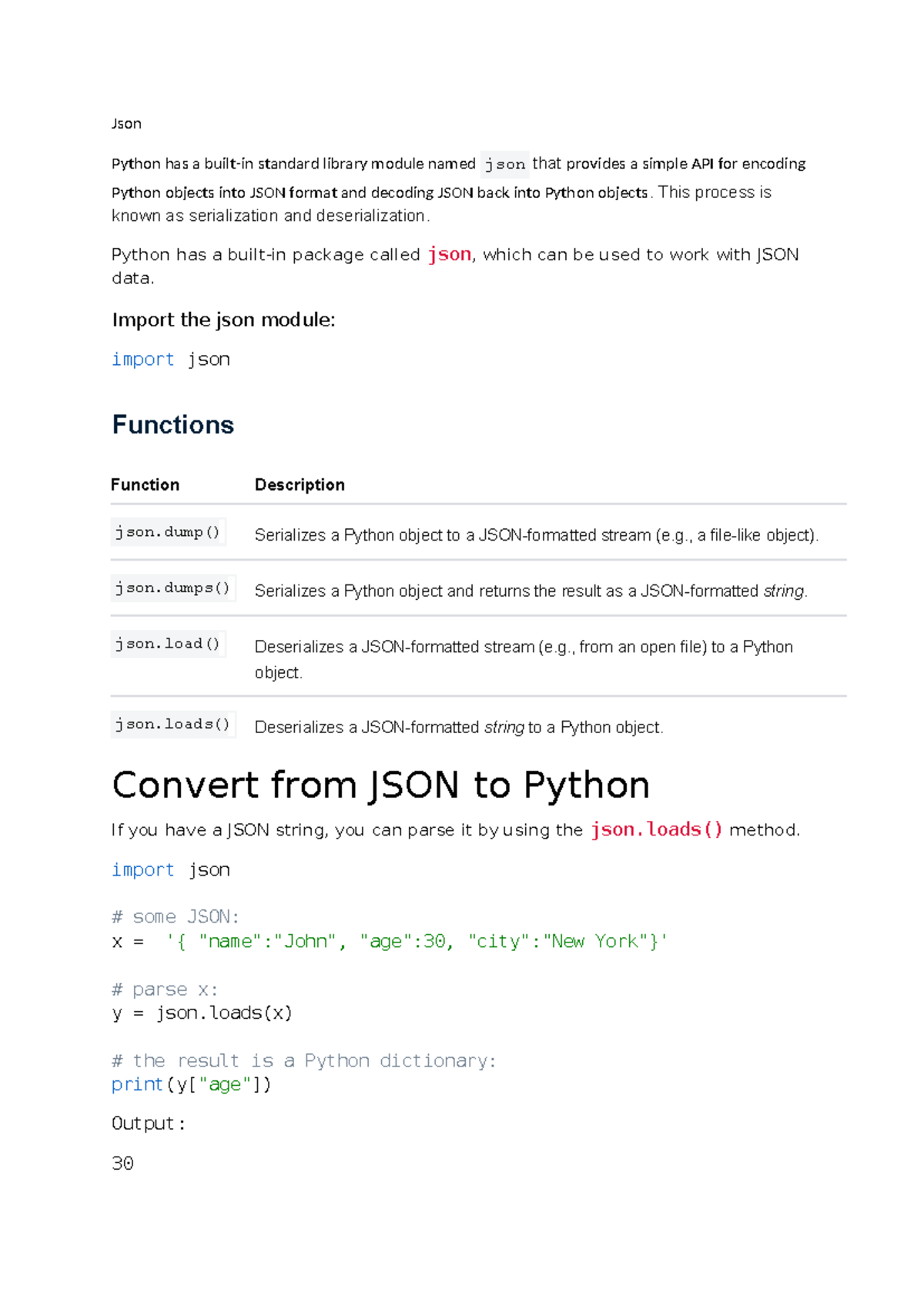Screen dimensions: 924x1306
Task: Select the json.load() table cell
Action: [168, 644]
